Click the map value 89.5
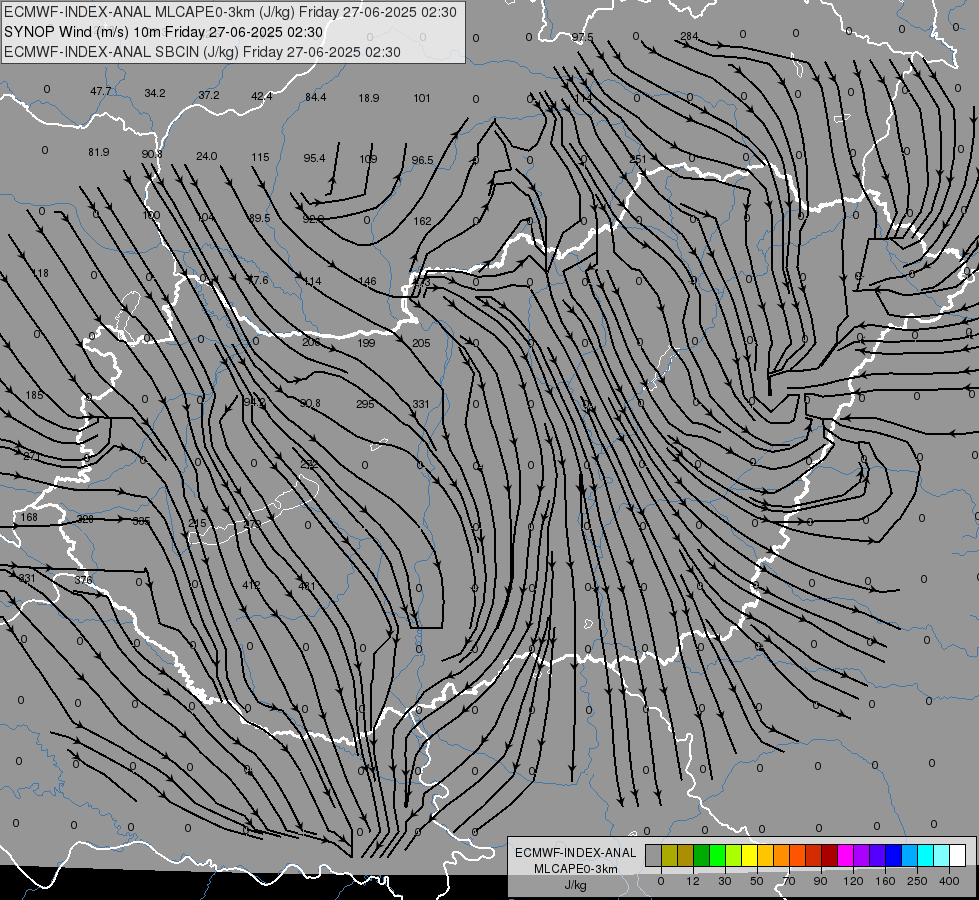This screenshot has height=900, width=979. (x=259, y=218)
